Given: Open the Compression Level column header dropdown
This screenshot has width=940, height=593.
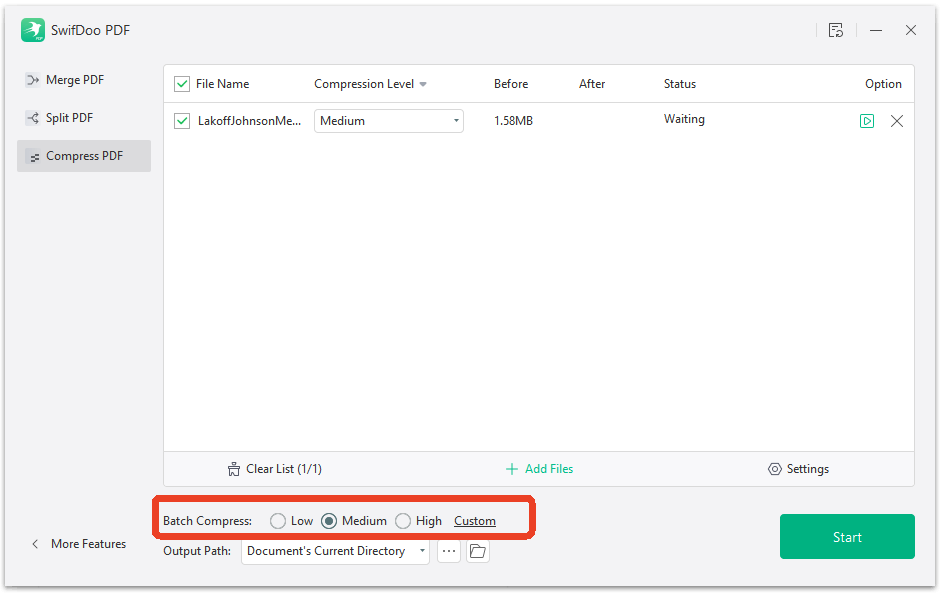Looking at the screenshot, I should coord(423,85).
